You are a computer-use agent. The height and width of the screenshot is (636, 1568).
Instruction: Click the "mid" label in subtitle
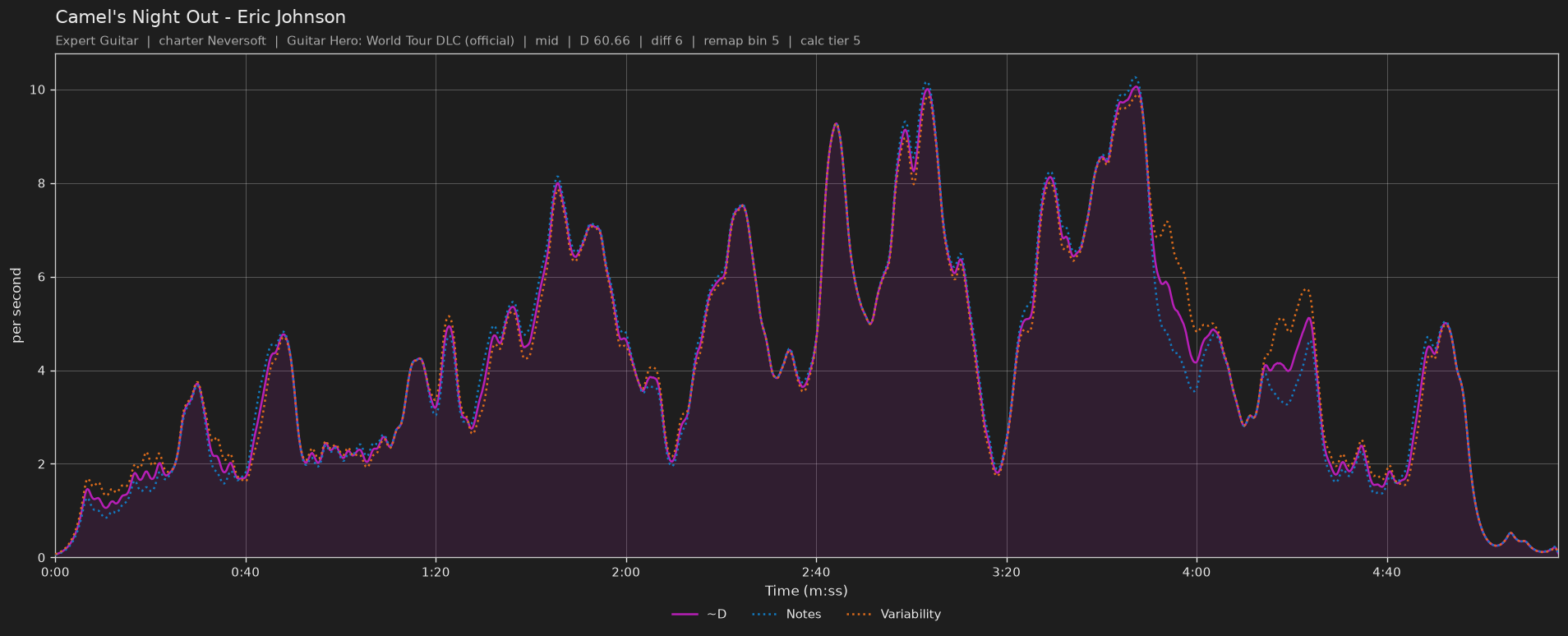(x=546, y=41)
